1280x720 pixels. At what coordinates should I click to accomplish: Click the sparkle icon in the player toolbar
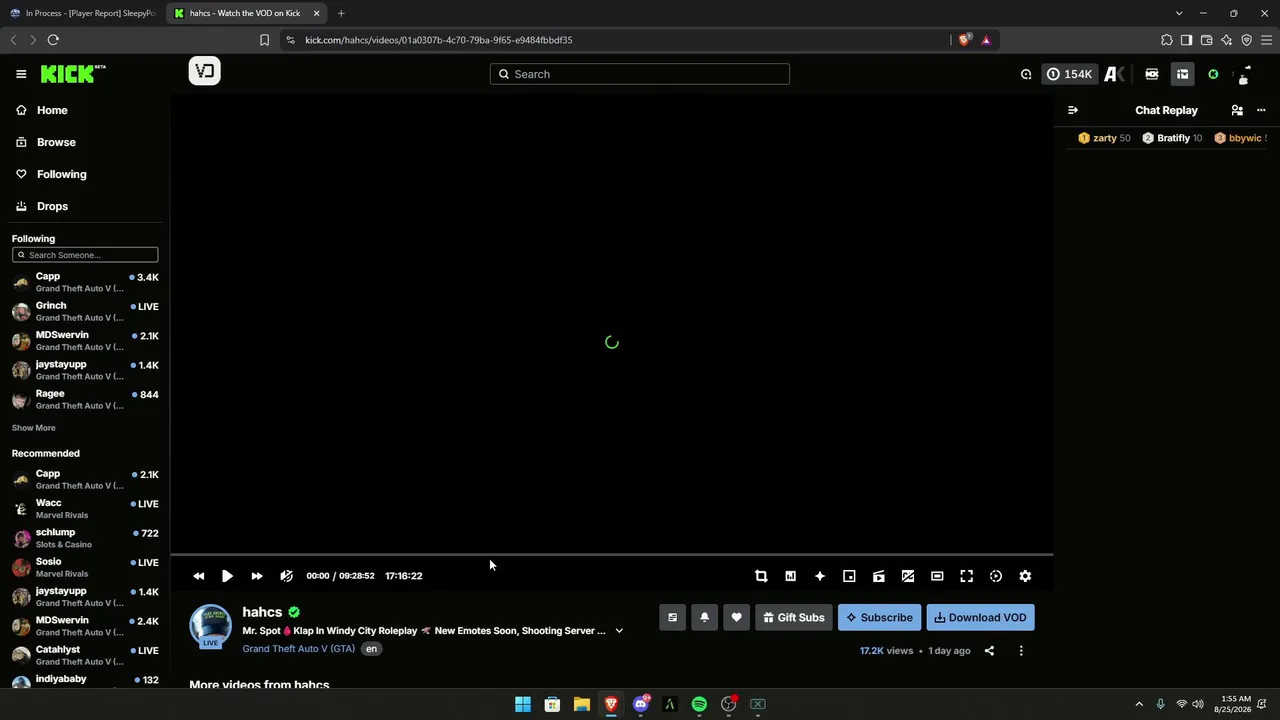tap(820, 576)
